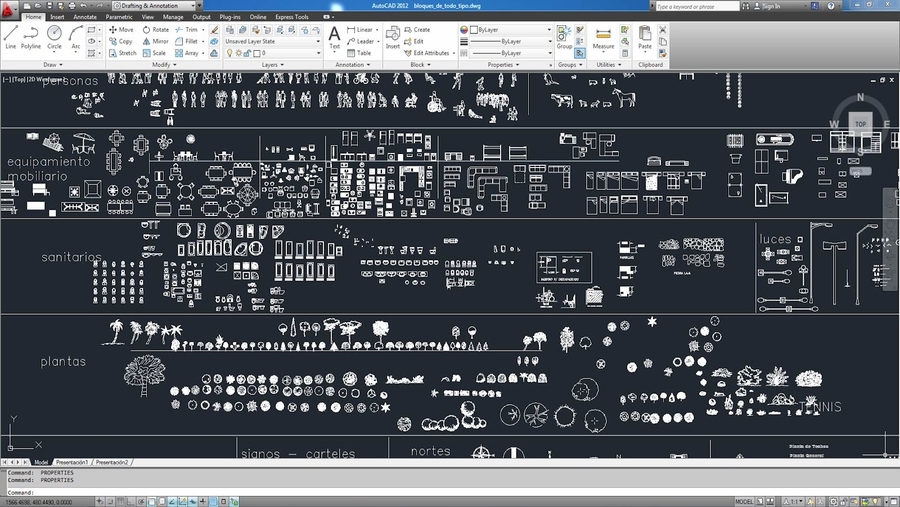Choose the Circle tool
This screenshot has height=507, width=900.
pos(54,38)
